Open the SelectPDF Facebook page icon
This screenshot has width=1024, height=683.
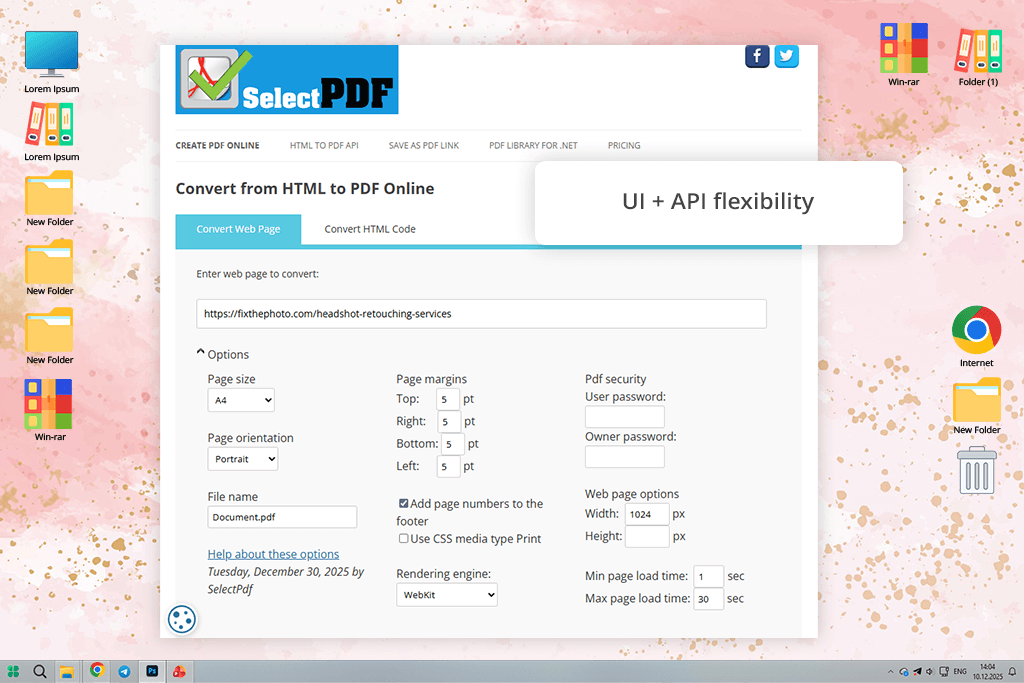[757, 56]
